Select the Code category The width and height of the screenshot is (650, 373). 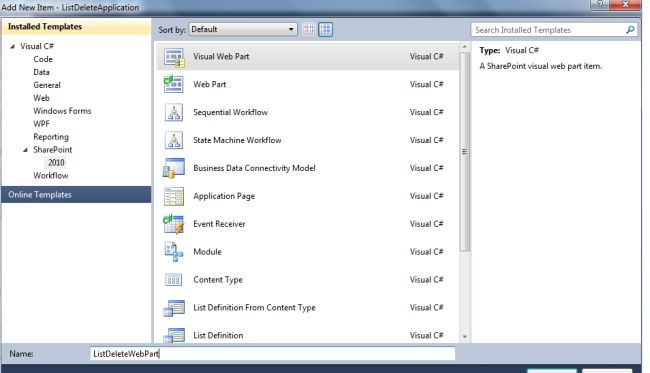(x=43, y=59)
